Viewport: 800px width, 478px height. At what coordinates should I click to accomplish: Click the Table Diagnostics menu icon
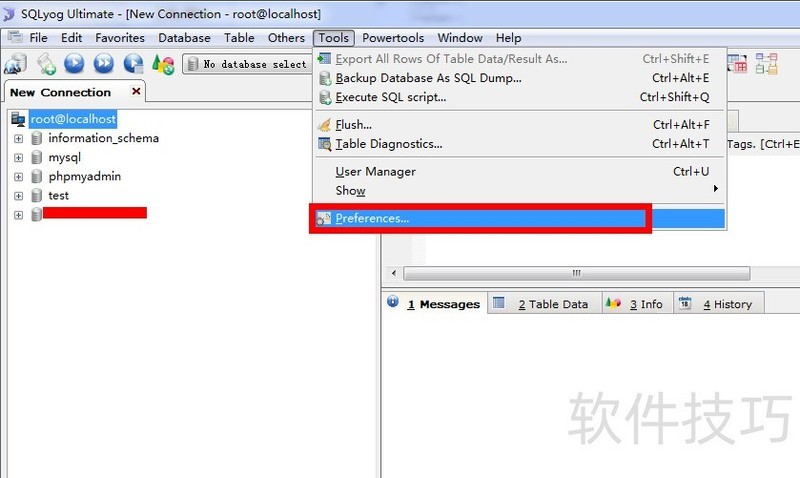pos(324,144)
